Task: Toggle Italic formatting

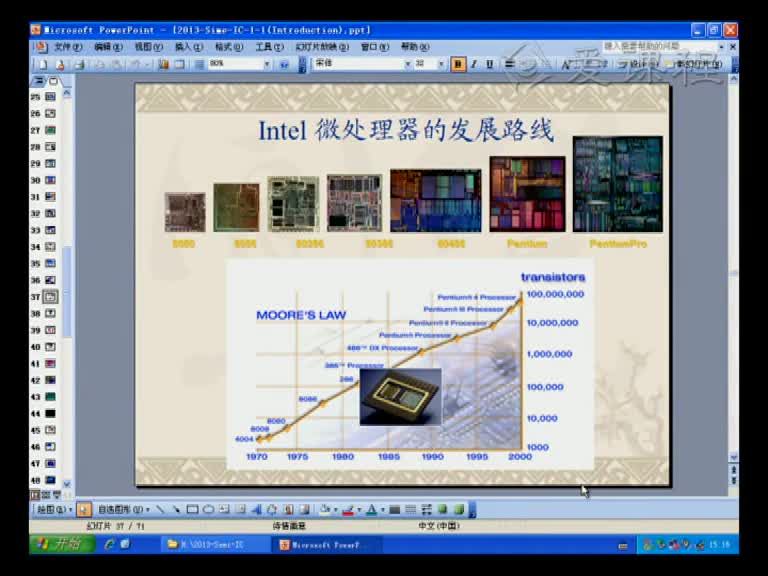Action: click(x=474, y=64)
